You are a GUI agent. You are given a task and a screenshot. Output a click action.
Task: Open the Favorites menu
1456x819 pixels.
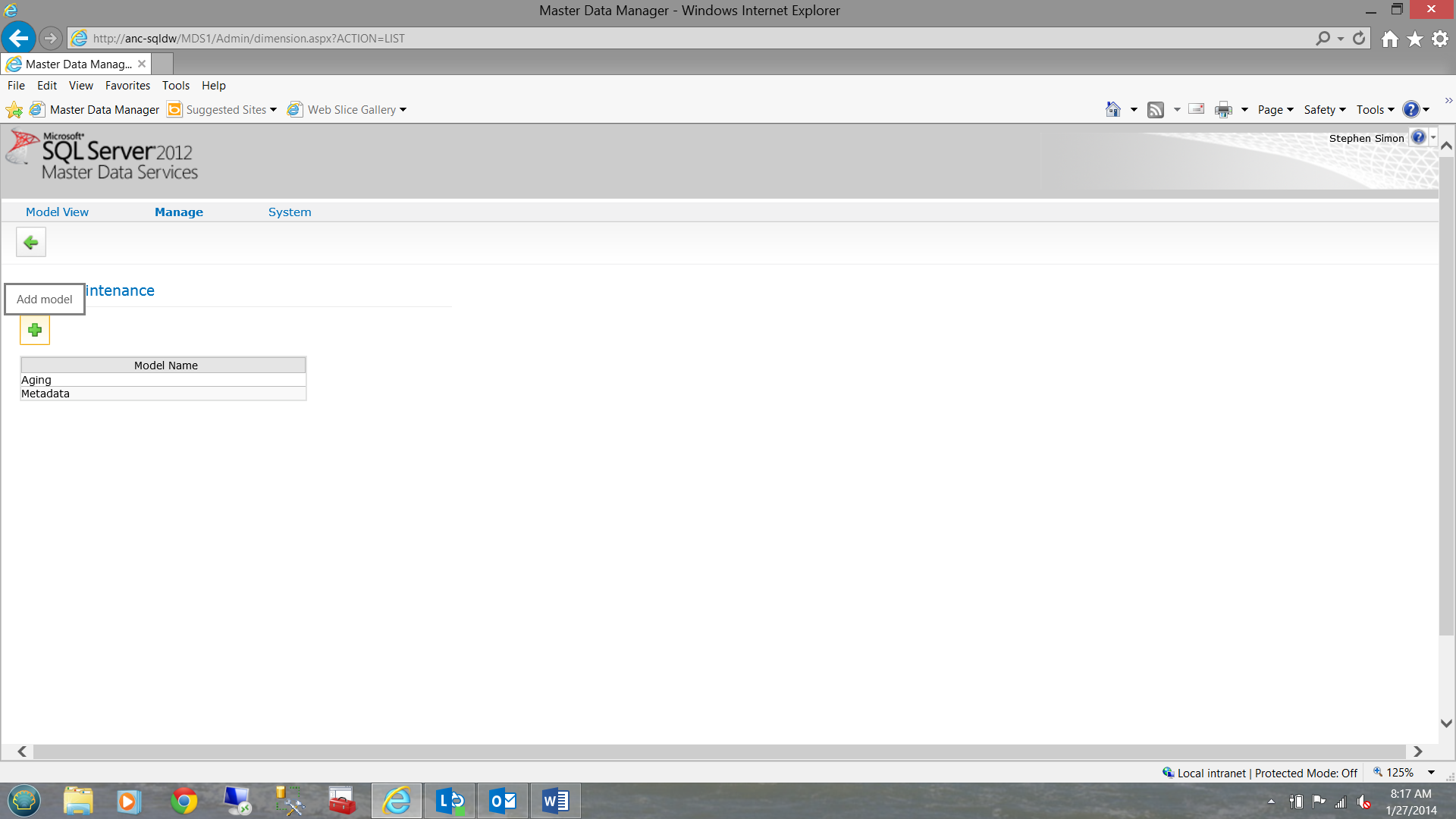click(127, 86)
